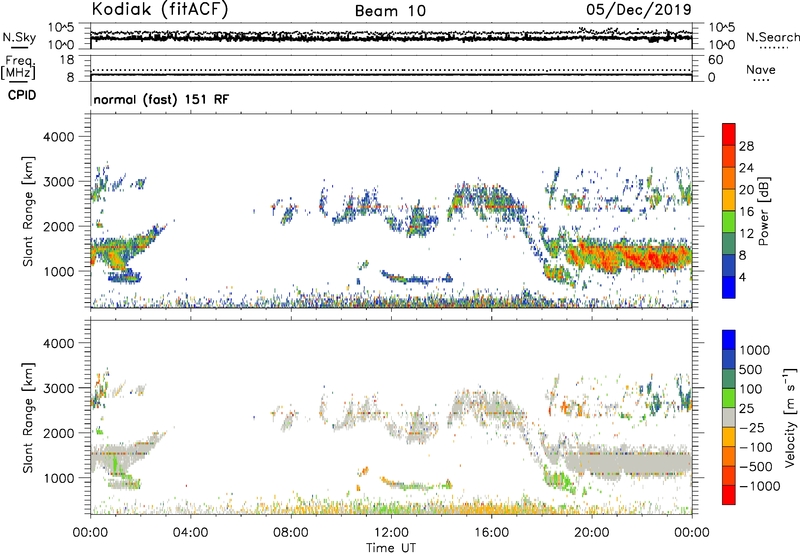Click the "60" tick on the Nave axis
800x554 pixels.
click(715, 60)
